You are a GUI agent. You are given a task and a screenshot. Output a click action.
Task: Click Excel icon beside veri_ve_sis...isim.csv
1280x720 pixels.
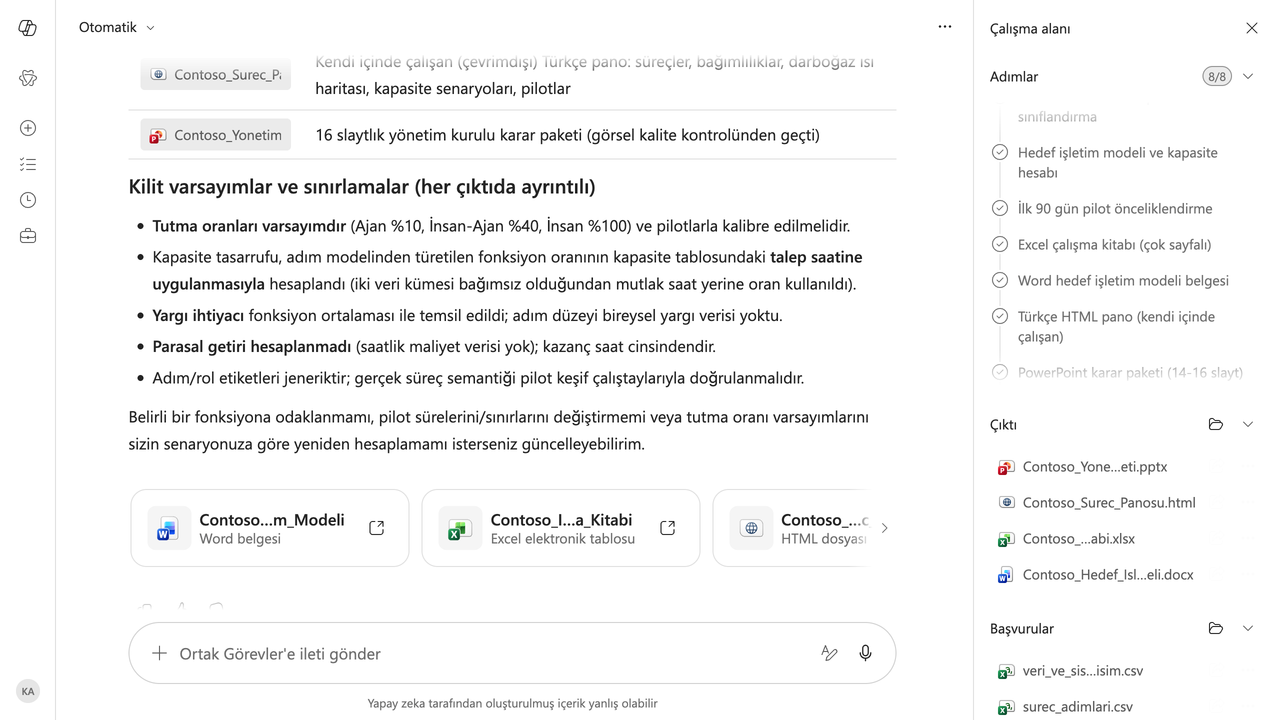coord(1006,671)
